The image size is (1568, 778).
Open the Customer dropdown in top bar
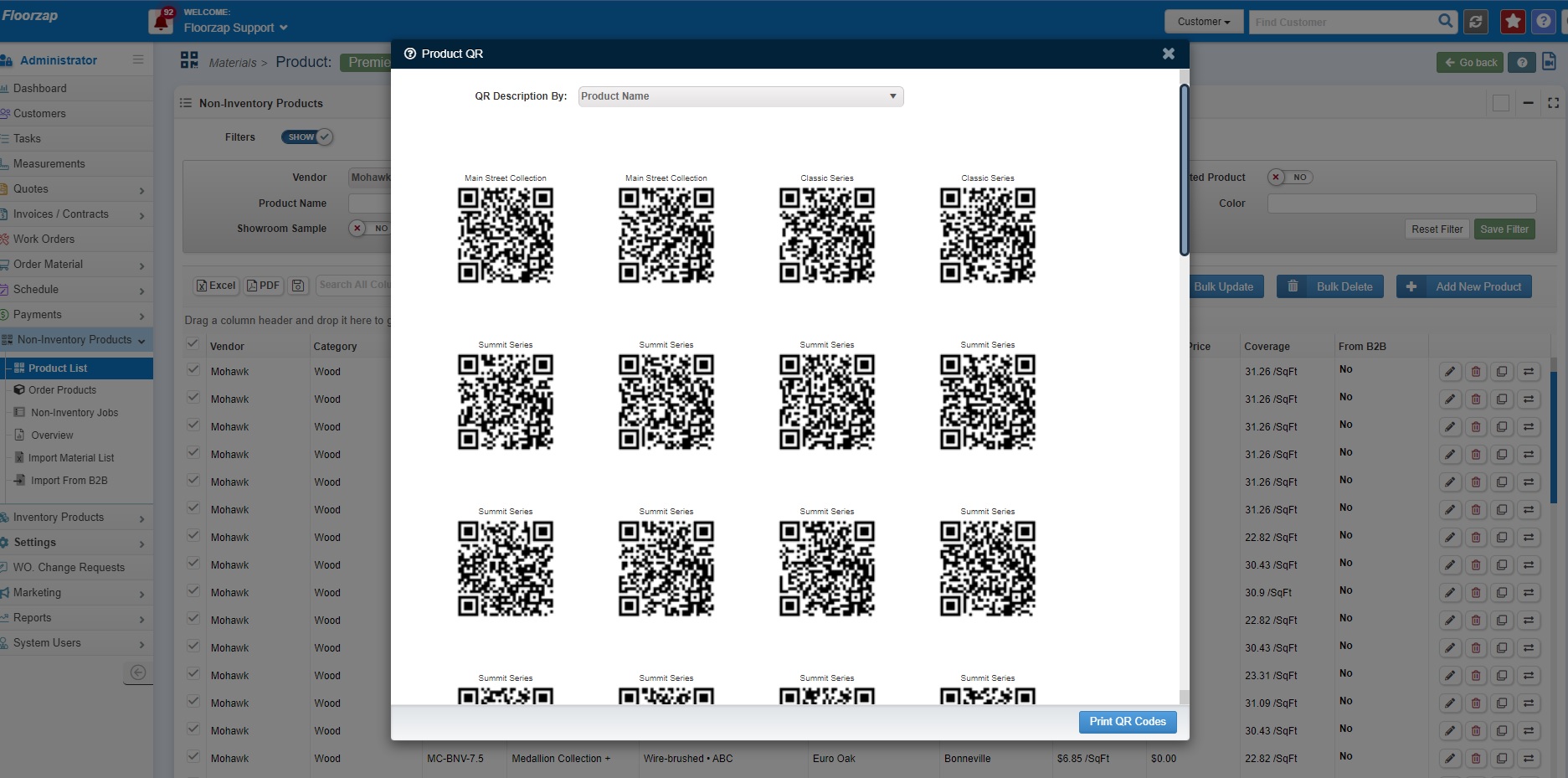(1204, 22)
